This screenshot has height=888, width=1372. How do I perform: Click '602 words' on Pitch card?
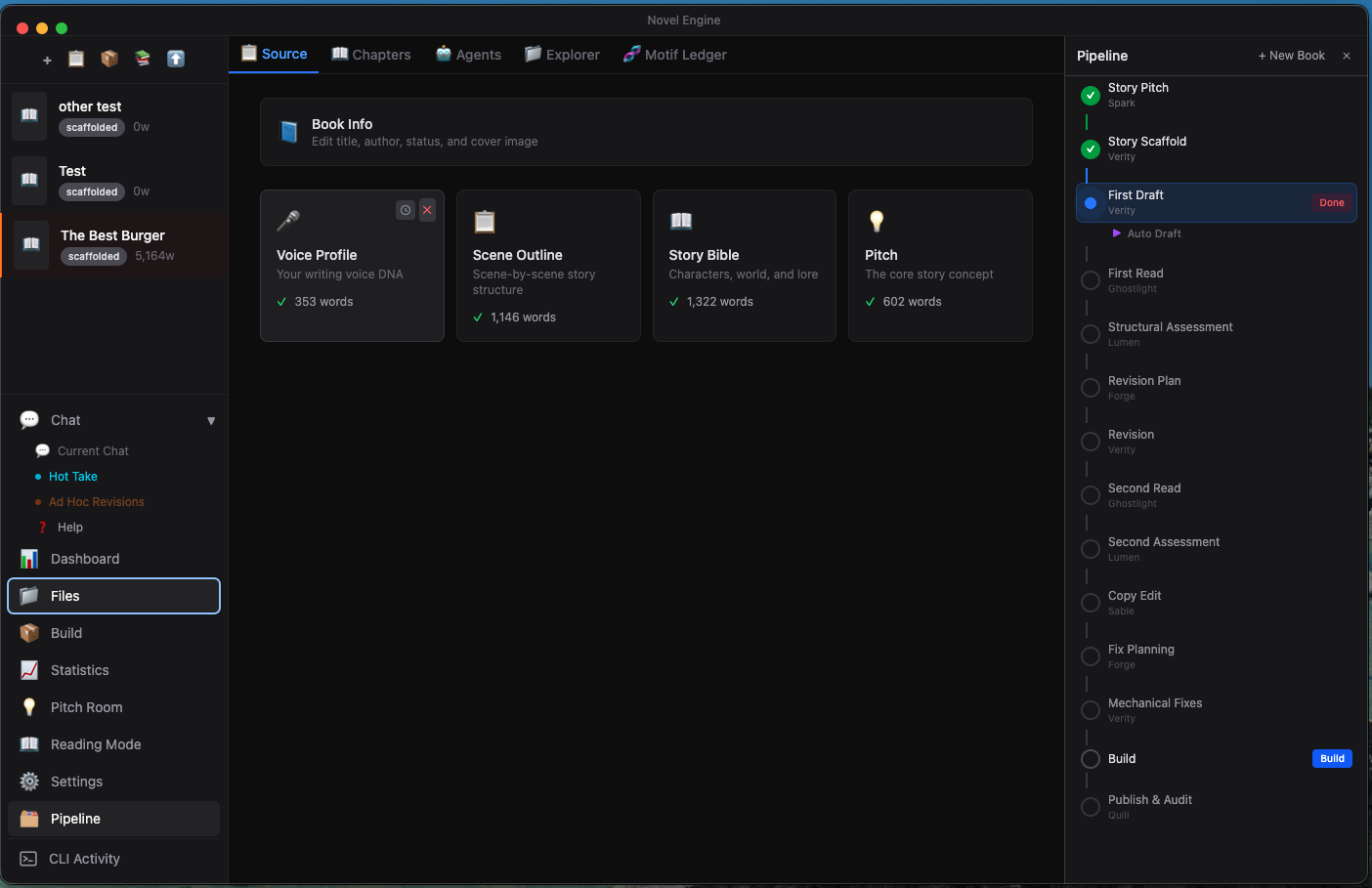coord(913,302)
